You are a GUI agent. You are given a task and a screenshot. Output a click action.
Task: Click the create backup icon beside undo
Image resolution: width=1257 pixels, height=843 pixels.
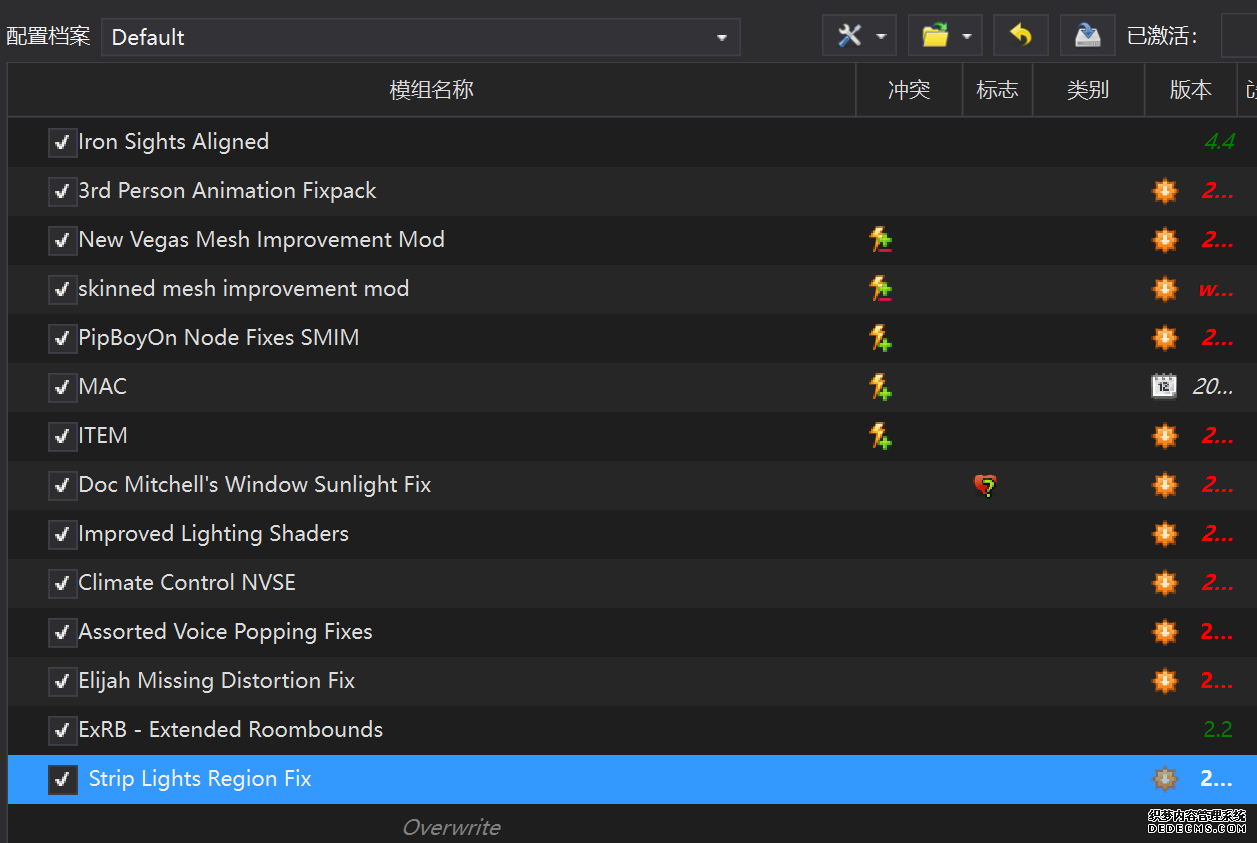(1087, 37)
